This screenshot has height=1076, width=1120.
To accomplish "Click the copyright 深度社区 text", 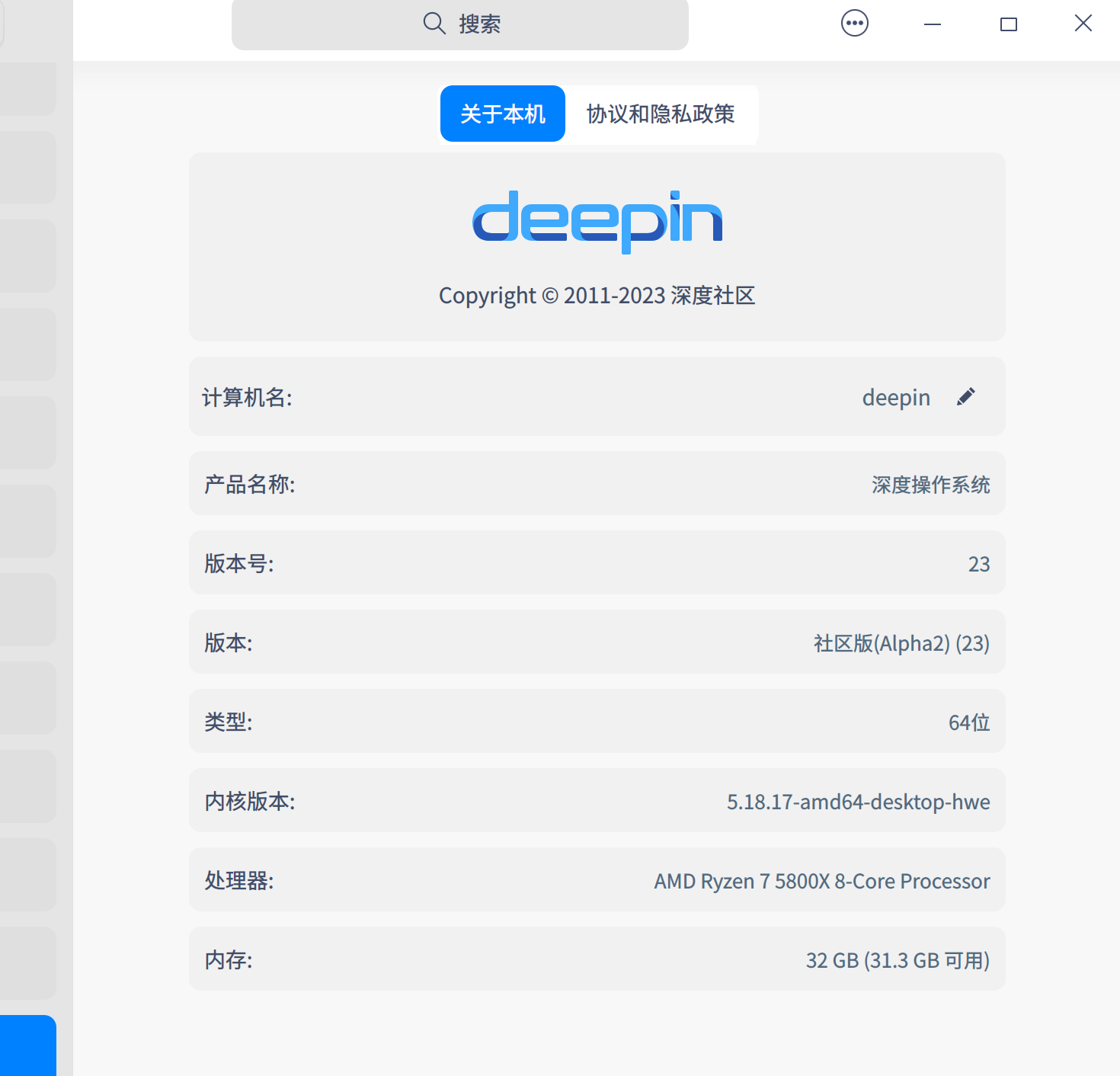I will [x=597, y=295].
